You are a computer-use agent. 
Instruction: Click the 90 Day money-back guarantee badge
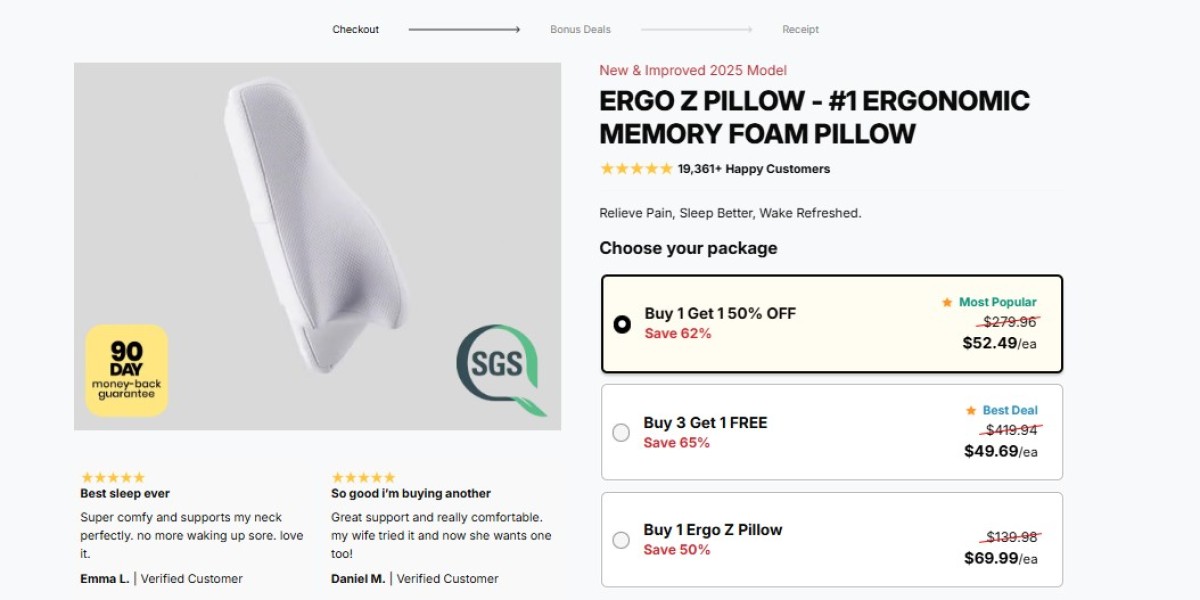click(x=127, y=370)
